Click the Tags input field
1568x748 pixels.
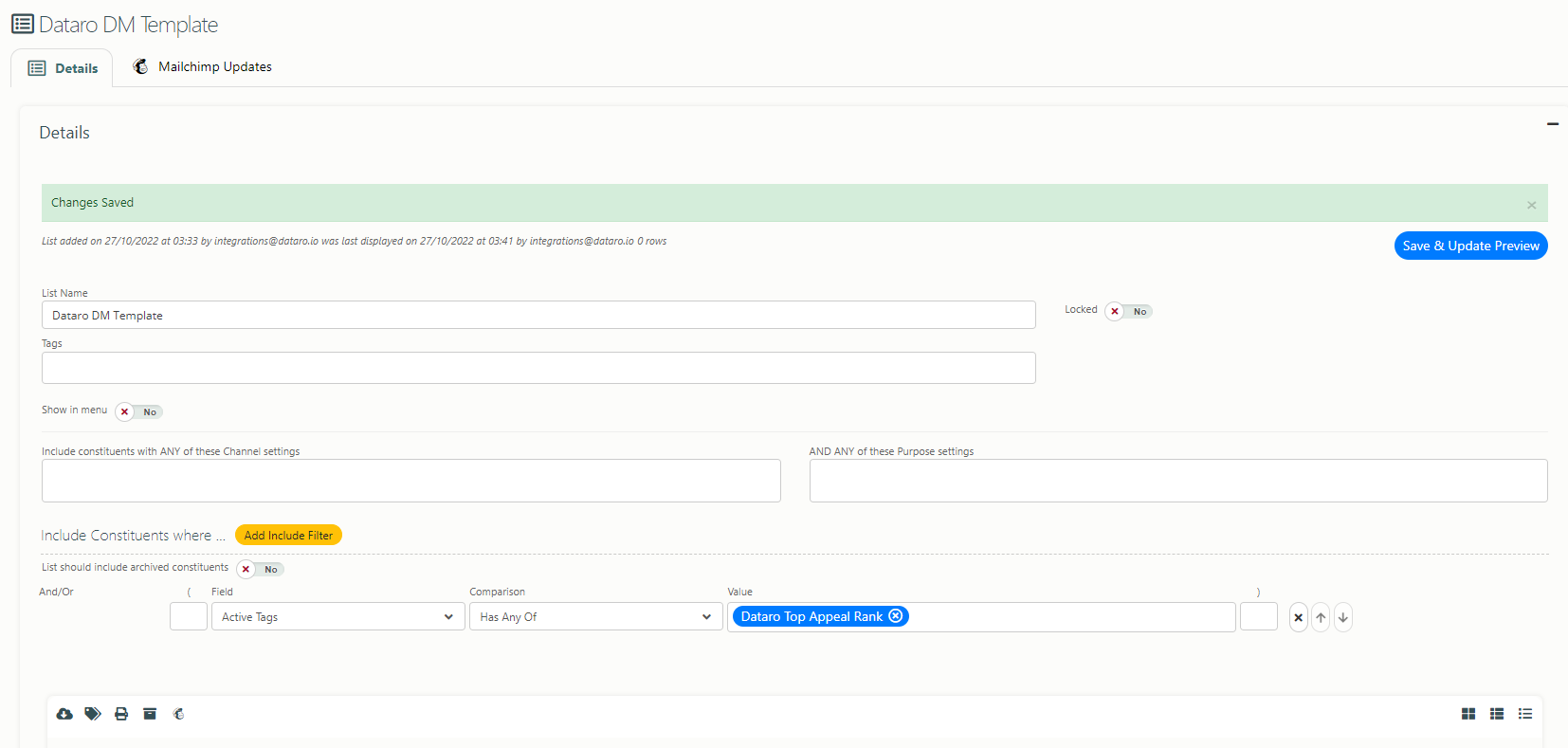(538, 368)
